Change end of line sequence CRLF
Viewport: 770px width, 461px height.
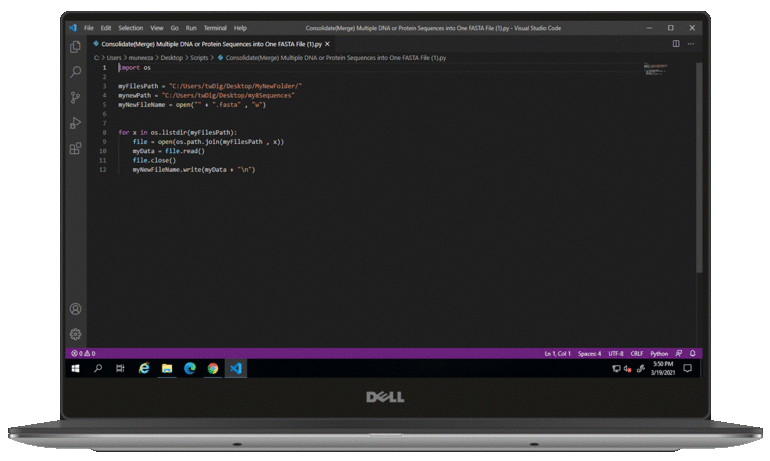(637, 353)
